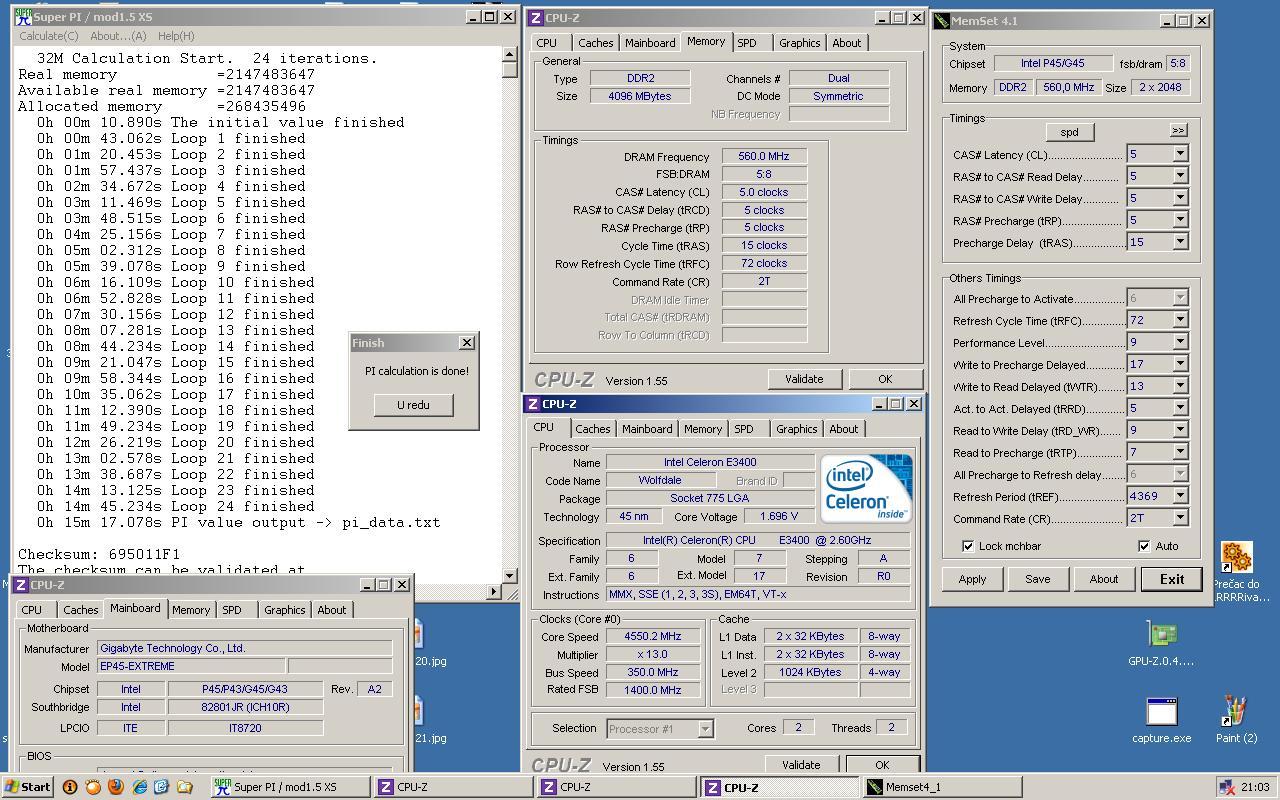Switch to Super PI taskbar button

[x=290, y=787]
